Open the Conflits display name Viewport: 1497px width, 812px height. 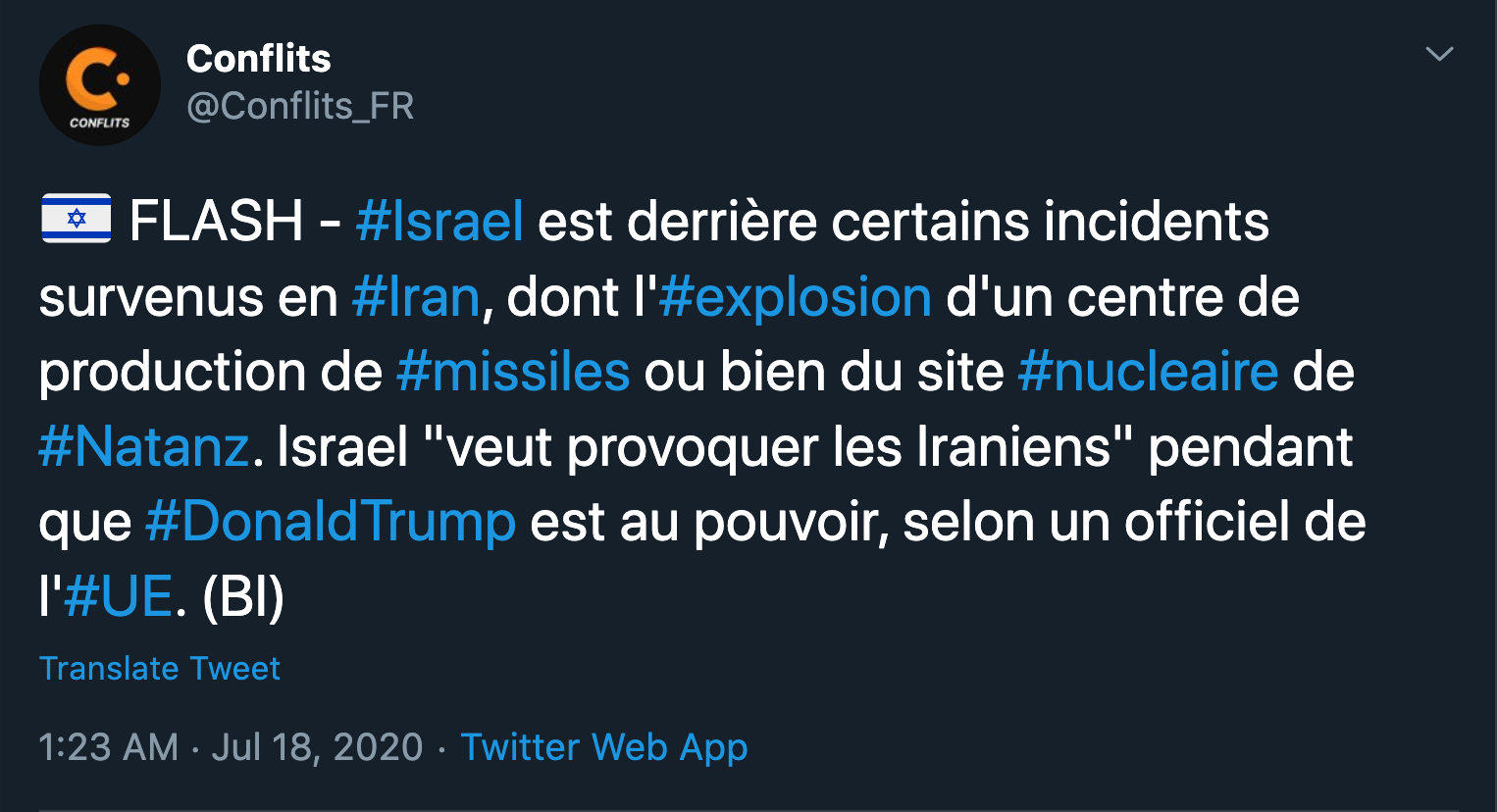click(x=259, y=59)
